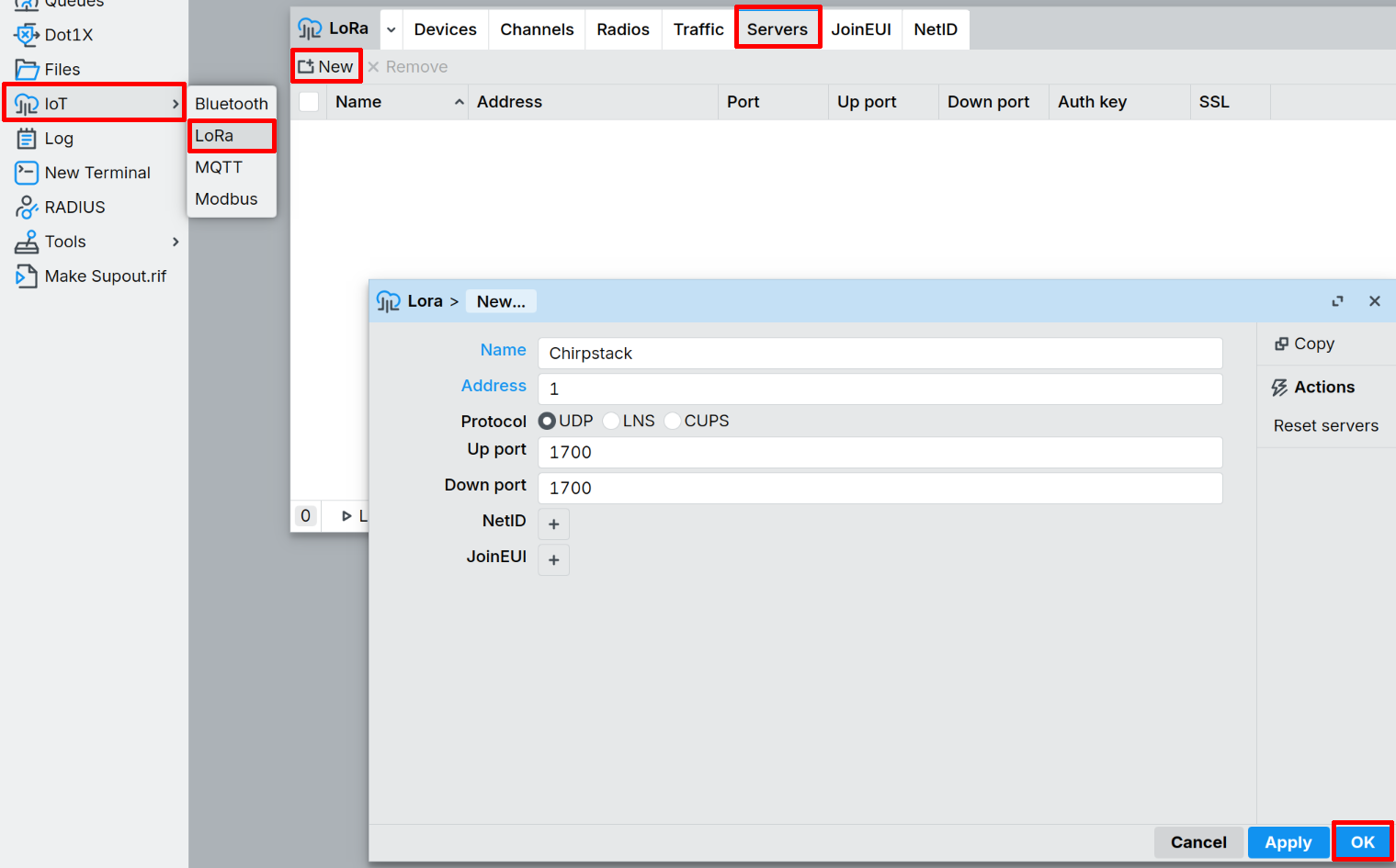The width and height of the screenshot is (1396, 868).
Task: Open the Actions menu in the dialog
Action: [1322, 387]
